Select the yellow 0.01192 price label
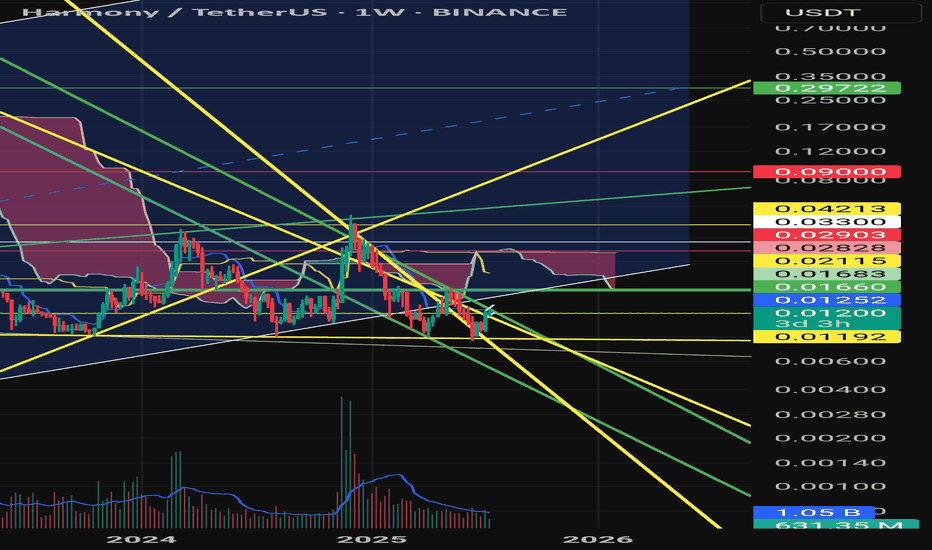Viewport: 932px width, 550px height. pos(826,337)
